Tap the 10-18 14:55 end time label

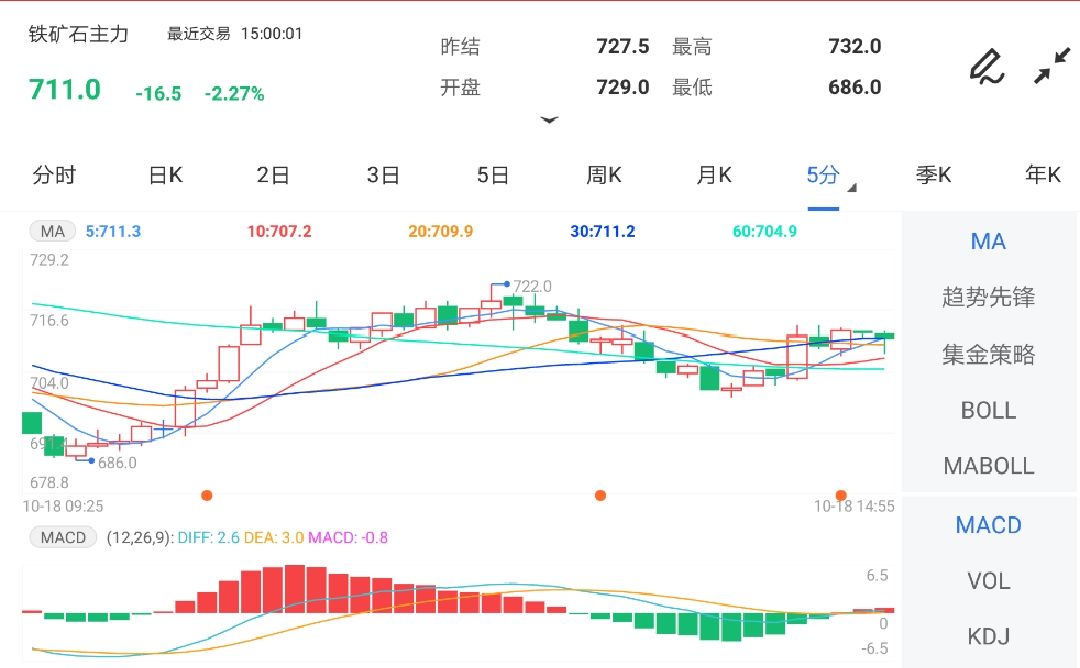point(854,506)
